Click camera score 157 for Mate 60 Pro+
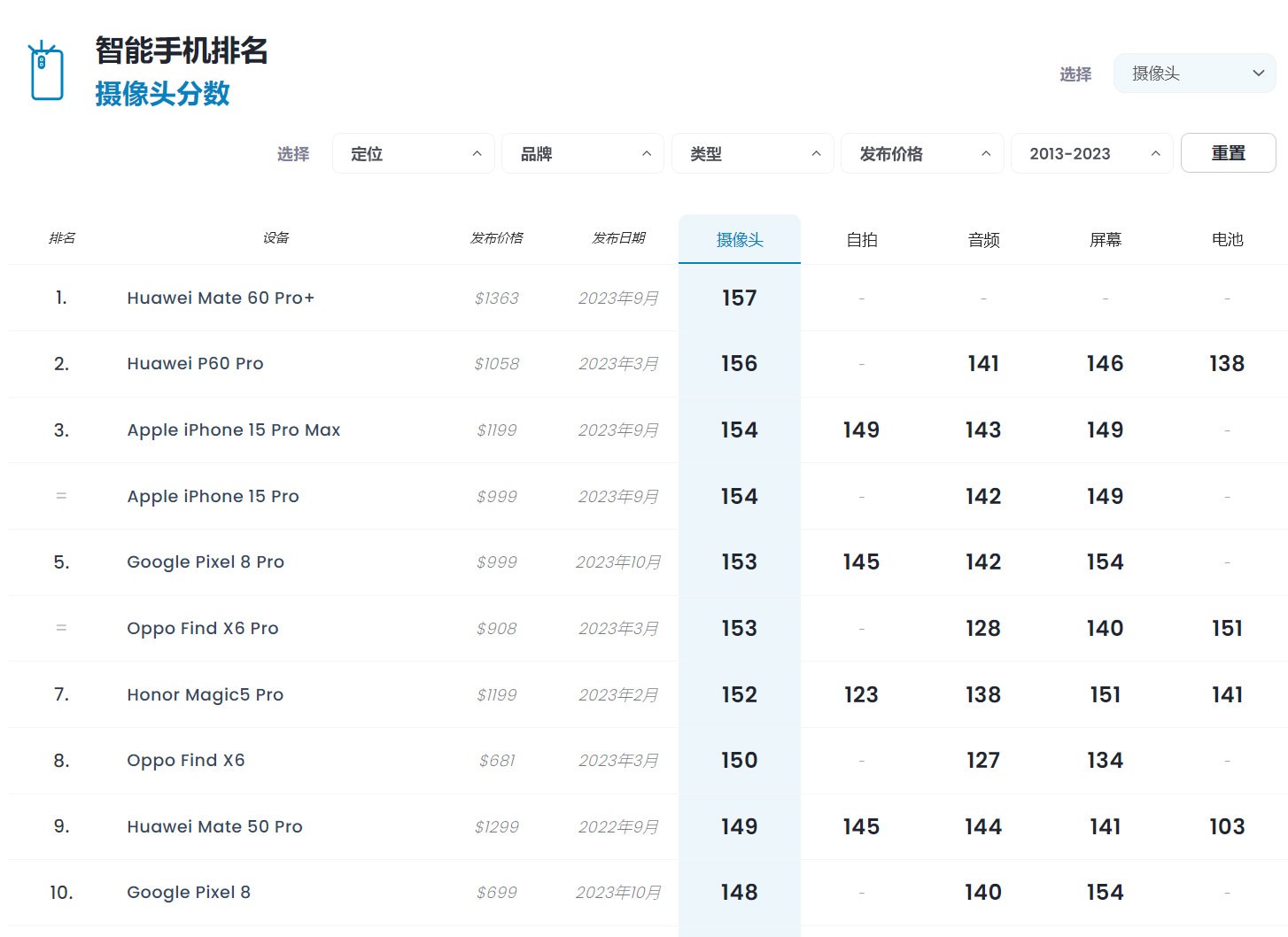The width and height of the screenshot is (1288, 937). pyautogui.click(x=740, y=298)
